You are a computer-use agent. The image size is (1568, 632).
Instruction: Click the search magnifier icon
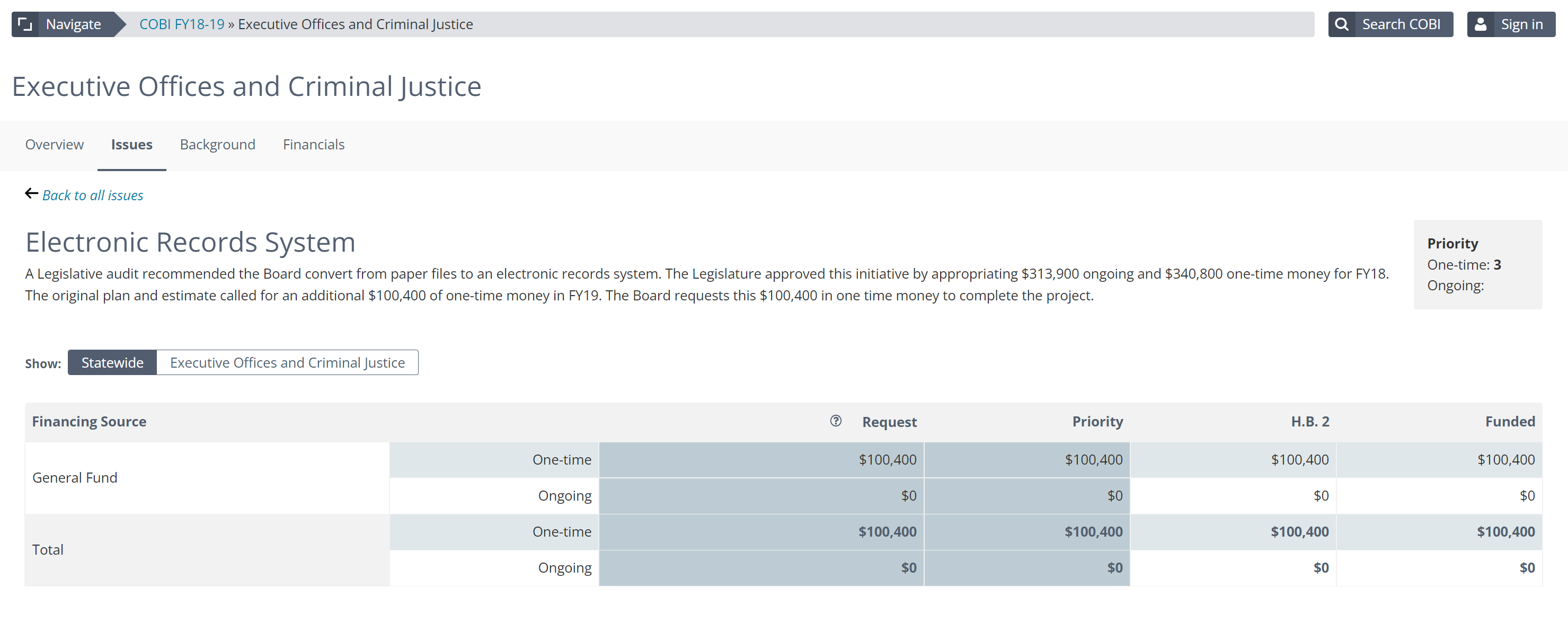point(1341,24)
